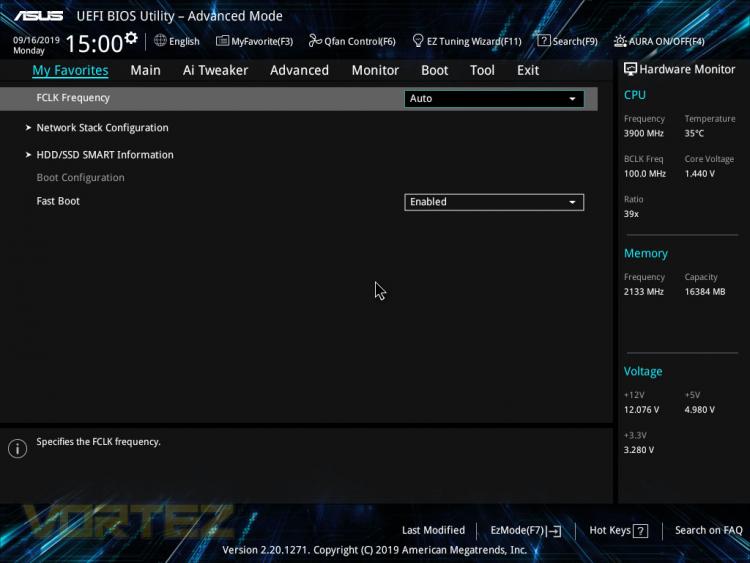Select the Boot tab
This screenshot has height=563, width=750.
(434, 70)
